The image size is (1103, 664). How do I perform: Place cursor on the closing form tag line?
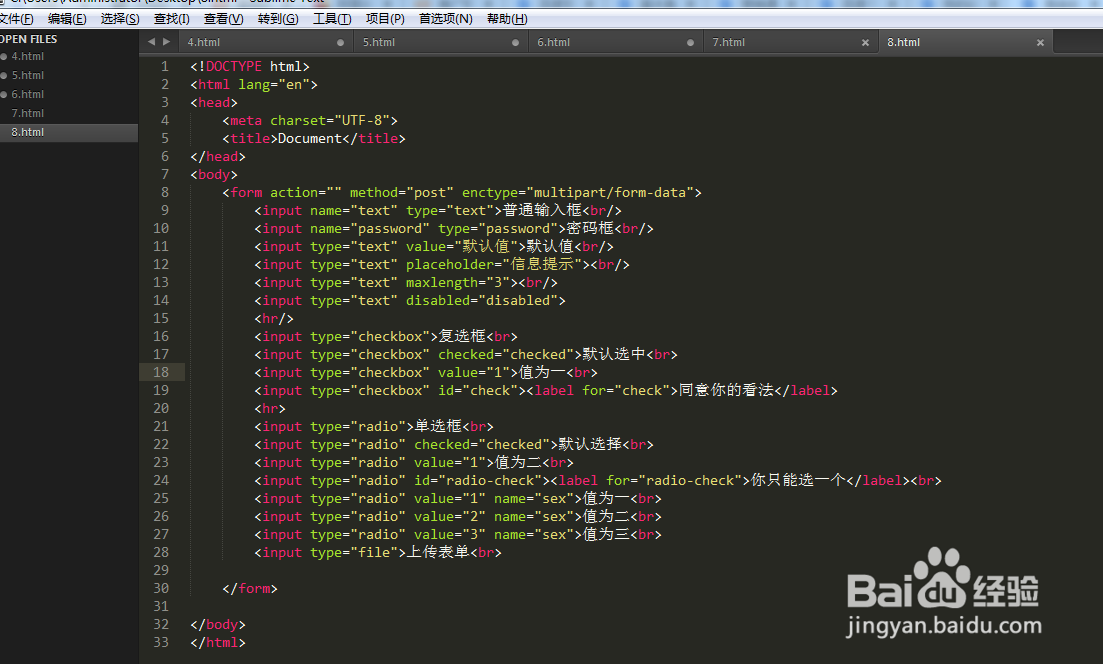click(x=250, y=588)
